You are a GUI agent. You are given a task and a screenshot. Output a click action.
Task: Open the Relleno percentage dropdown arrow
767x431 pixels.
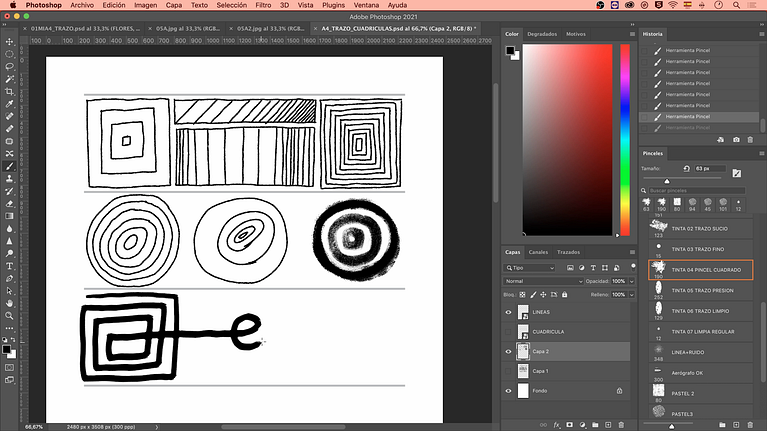pyautogui.click(x=632, y=295)
